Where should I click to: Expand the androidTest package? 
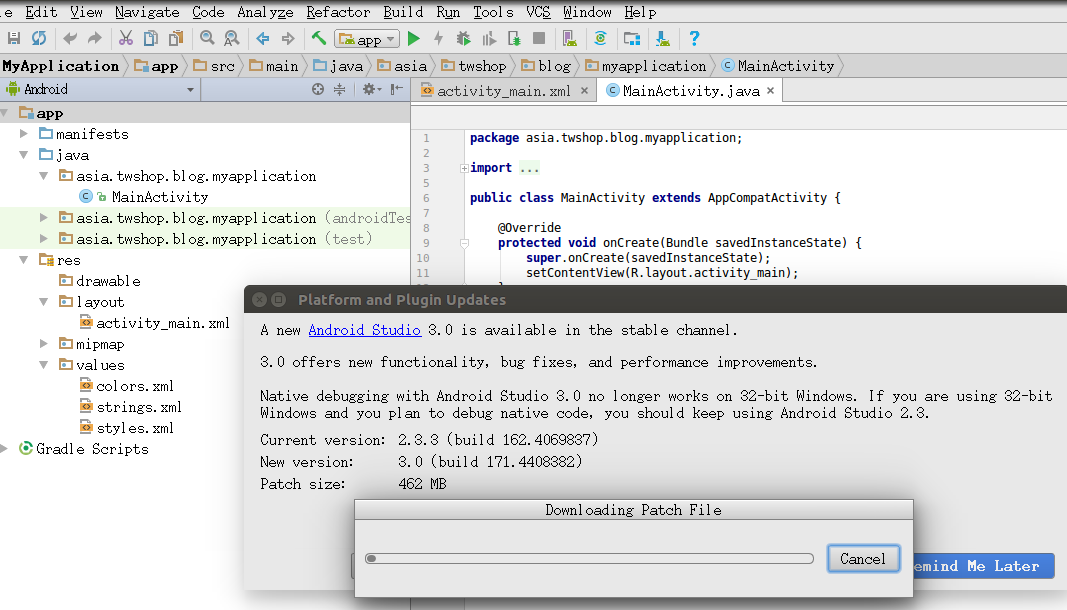(x=44, y=218)
